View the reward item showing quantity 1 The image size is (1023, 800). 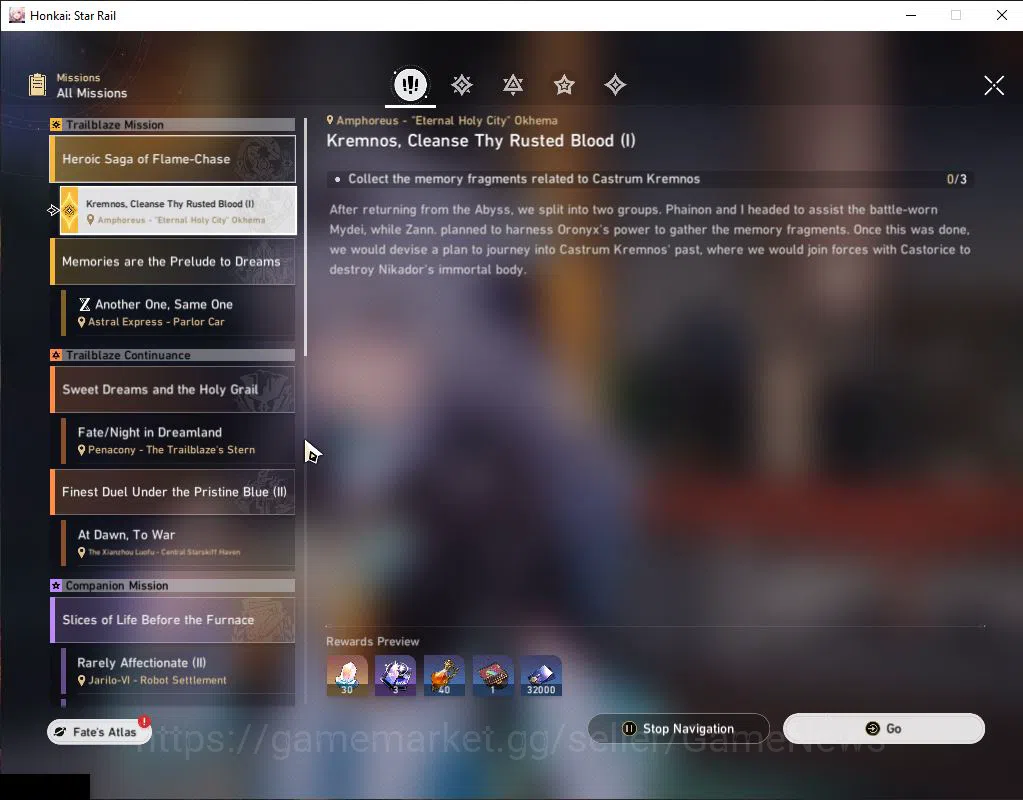coord(493,675)
